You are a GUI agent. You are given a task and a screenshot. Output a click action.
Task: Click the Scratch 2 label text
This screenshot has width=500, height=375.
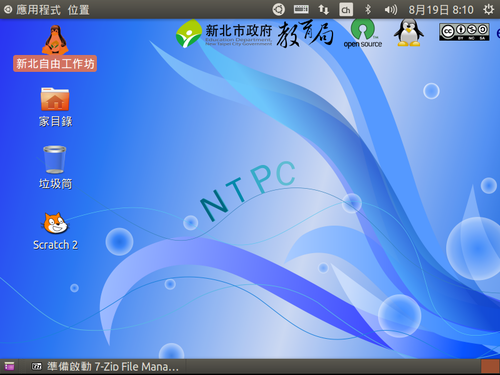[55, 245]
